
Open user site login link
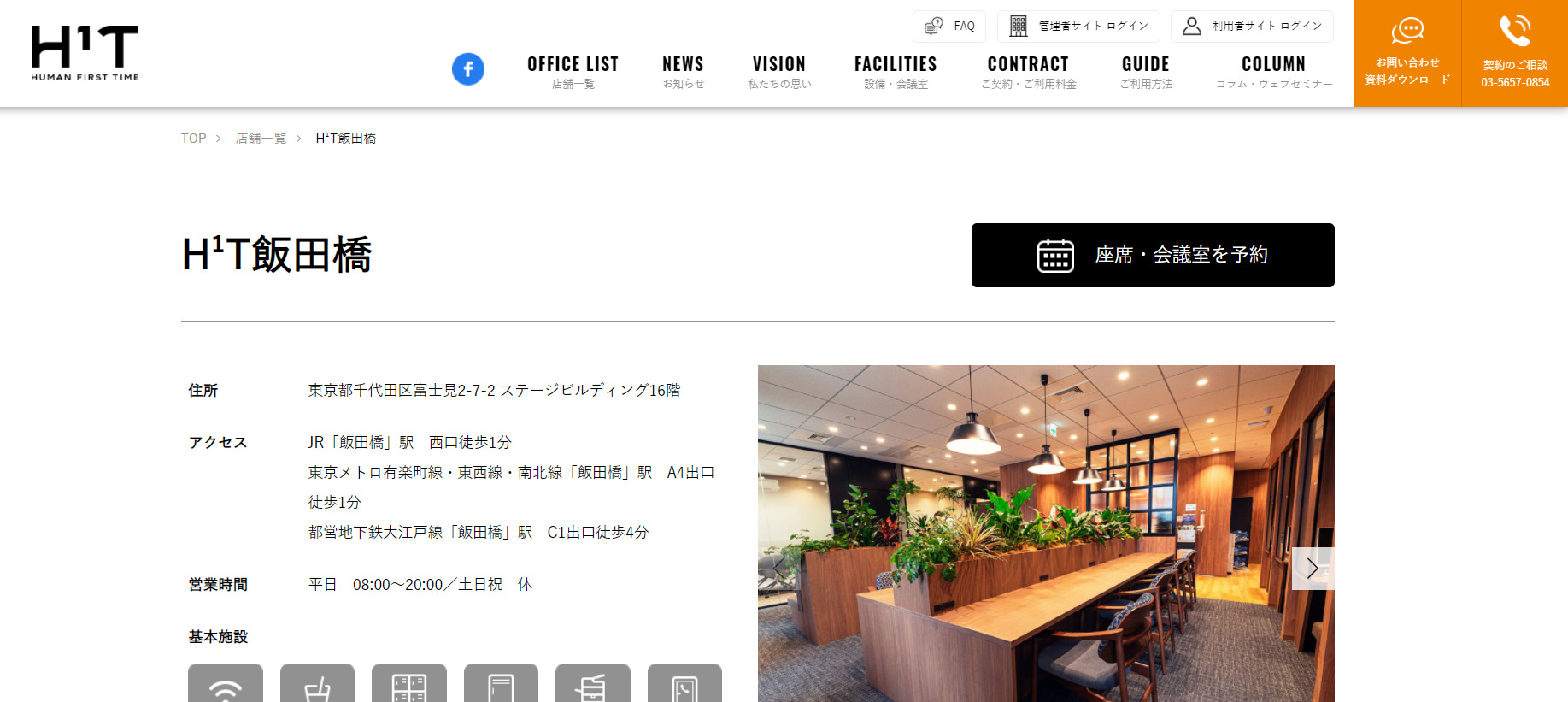(1252, 26)
